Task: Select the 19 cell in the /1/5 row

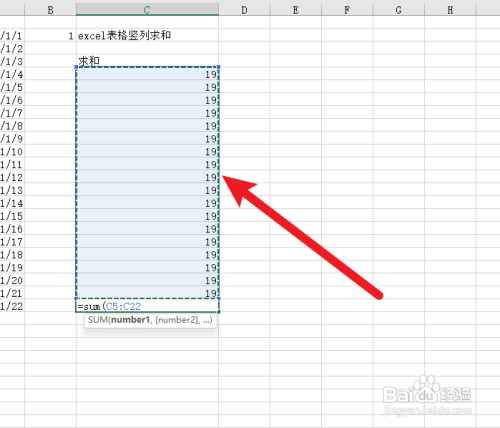Action: click(147, 87)
